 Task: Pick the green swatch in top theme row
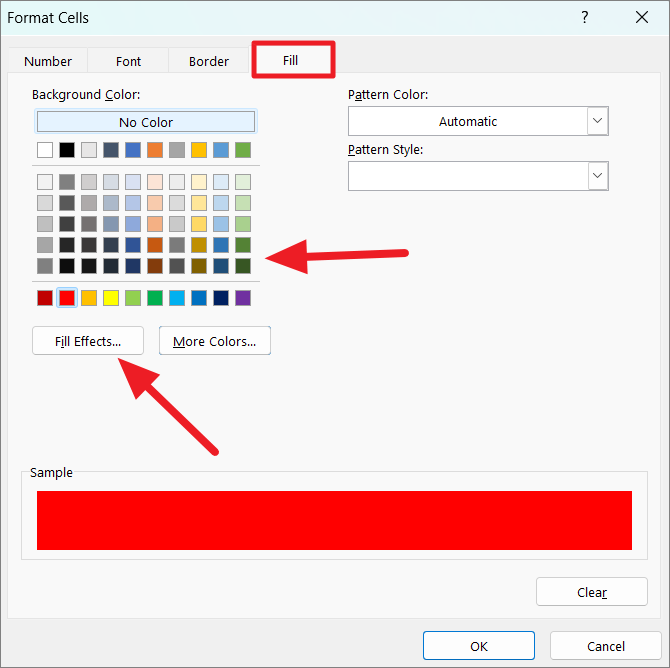[243, 150]
